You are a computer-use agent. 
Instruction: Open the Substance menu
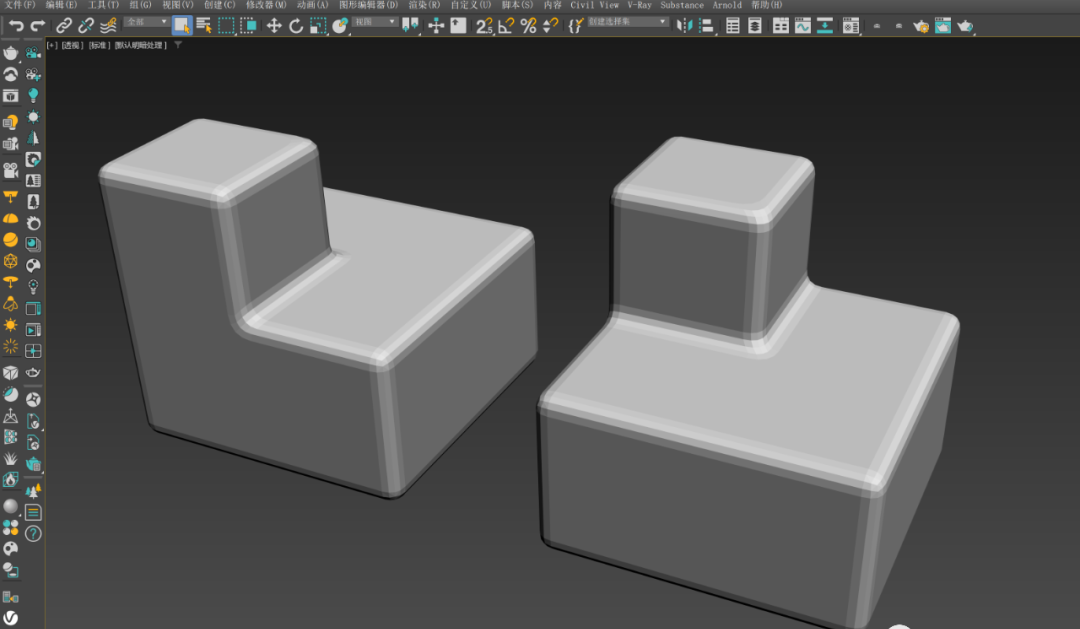(x=682, y=5)
